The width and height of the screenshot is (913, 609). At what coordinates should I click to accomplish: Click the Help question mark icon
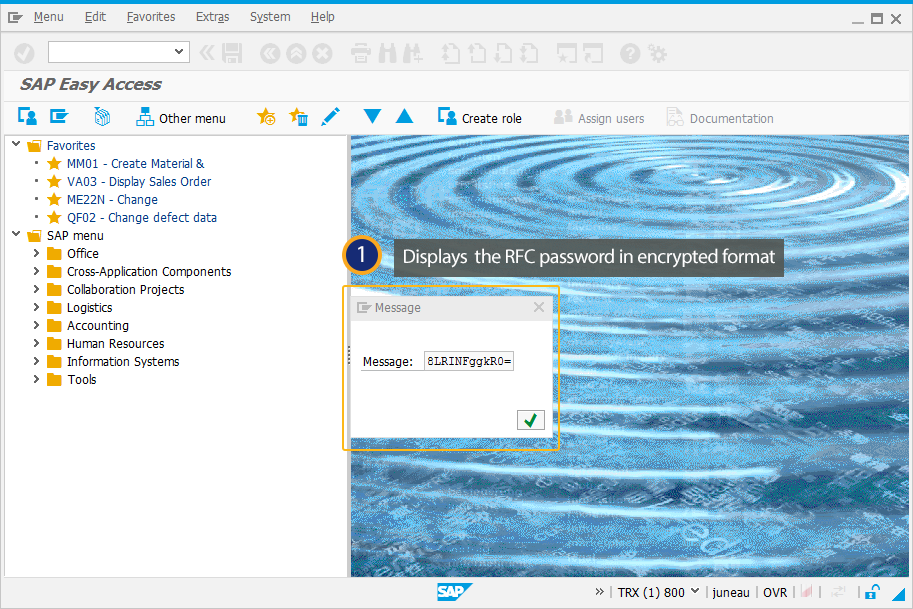[630, 54]
